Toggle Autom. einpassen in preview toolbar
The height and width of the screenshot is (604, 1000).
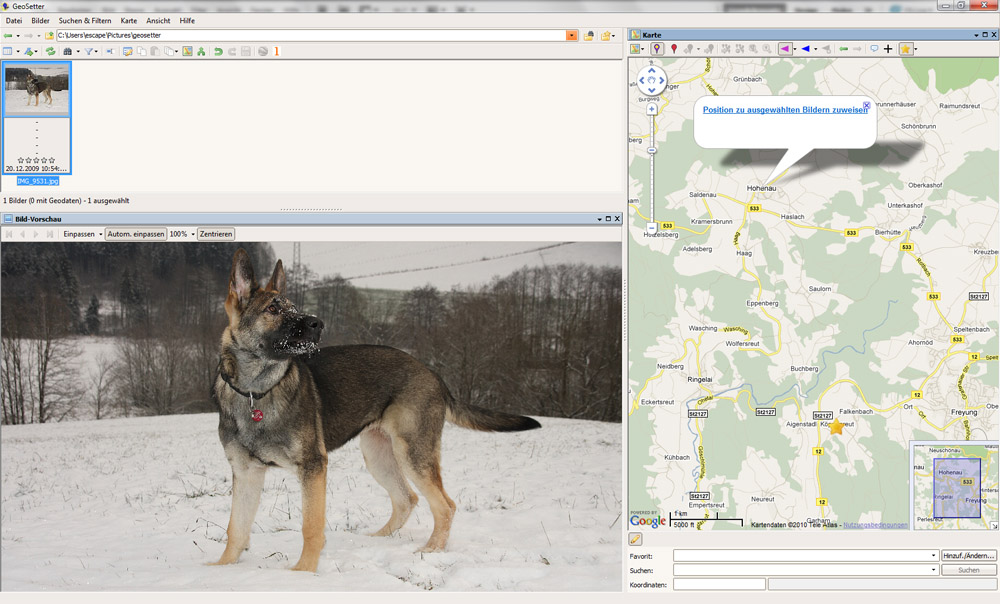coord(136,234)
